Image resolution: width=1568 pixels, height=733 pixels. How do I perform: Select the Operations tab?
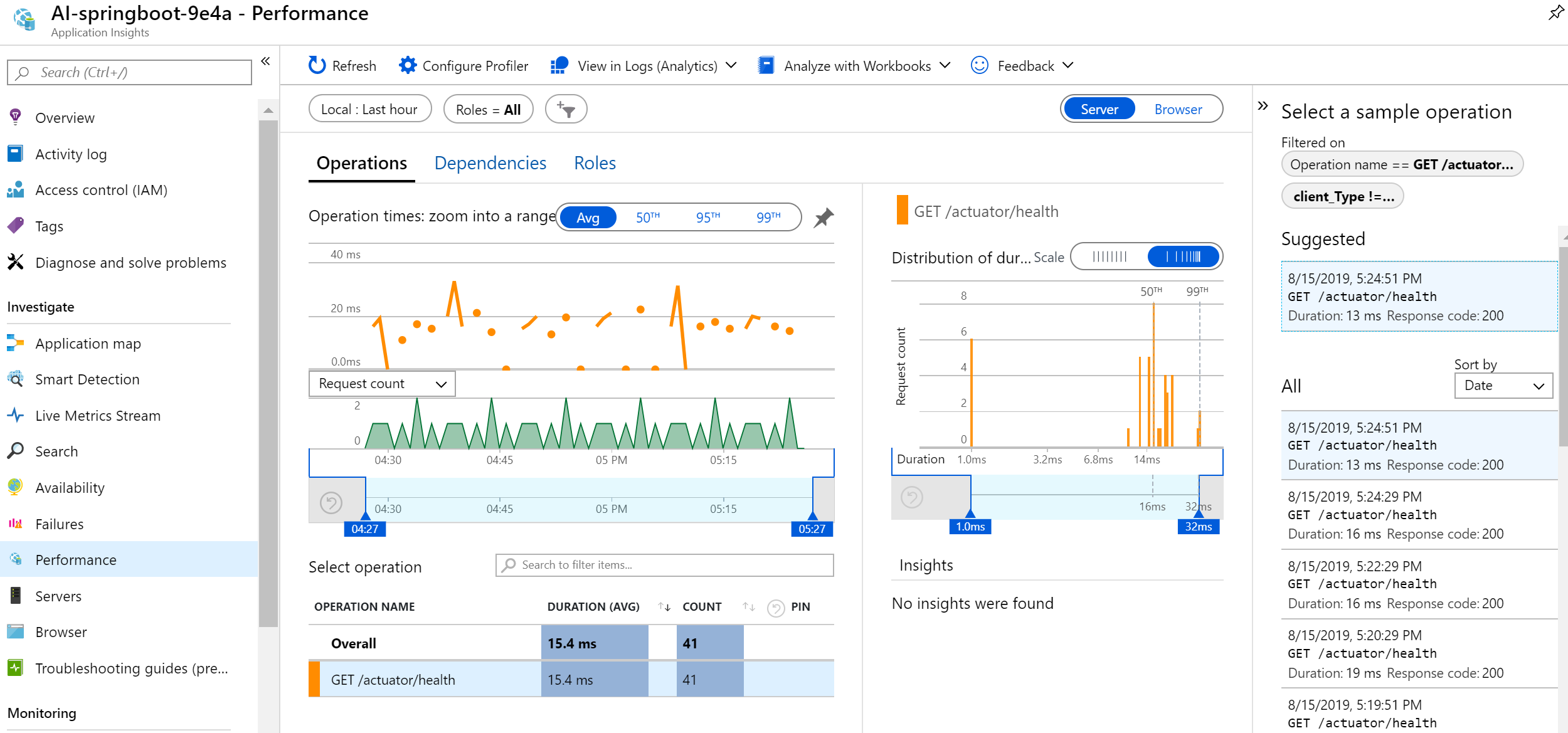[x=361, y=163]
